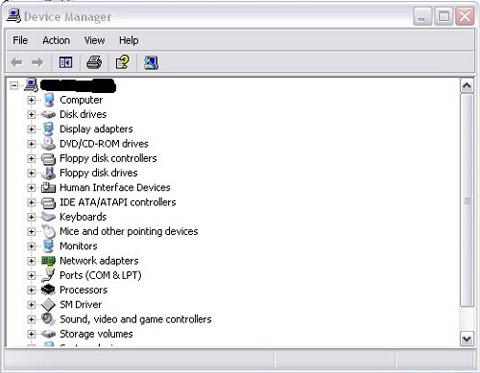The height and width of the screenshot is (373, 480).
Task: Select the DVD/CD-ROM drives disc icon
Action: 48,144
